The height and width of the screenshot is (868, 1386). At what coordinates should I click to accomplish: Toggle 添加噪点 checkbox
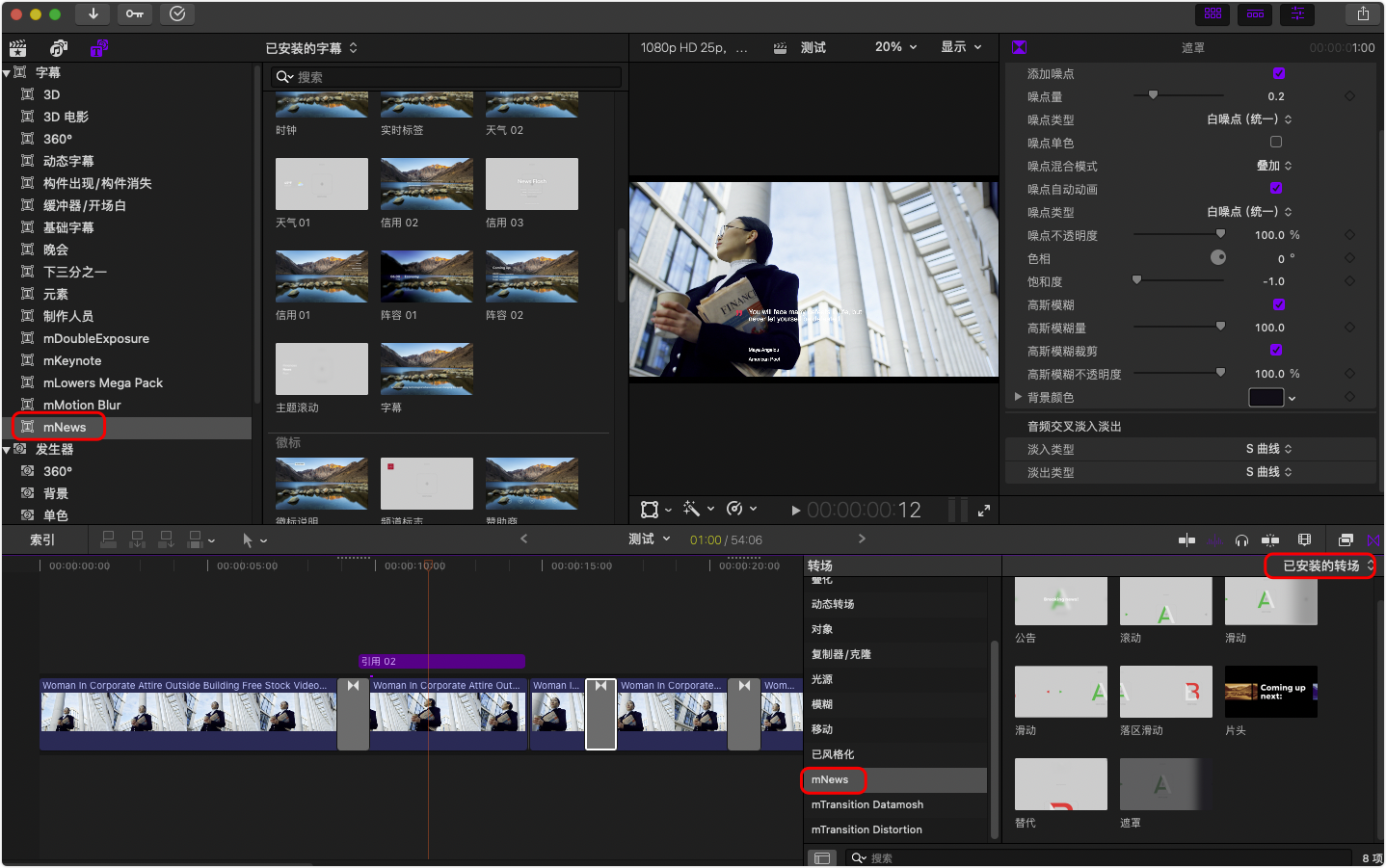pos(1278,73)
